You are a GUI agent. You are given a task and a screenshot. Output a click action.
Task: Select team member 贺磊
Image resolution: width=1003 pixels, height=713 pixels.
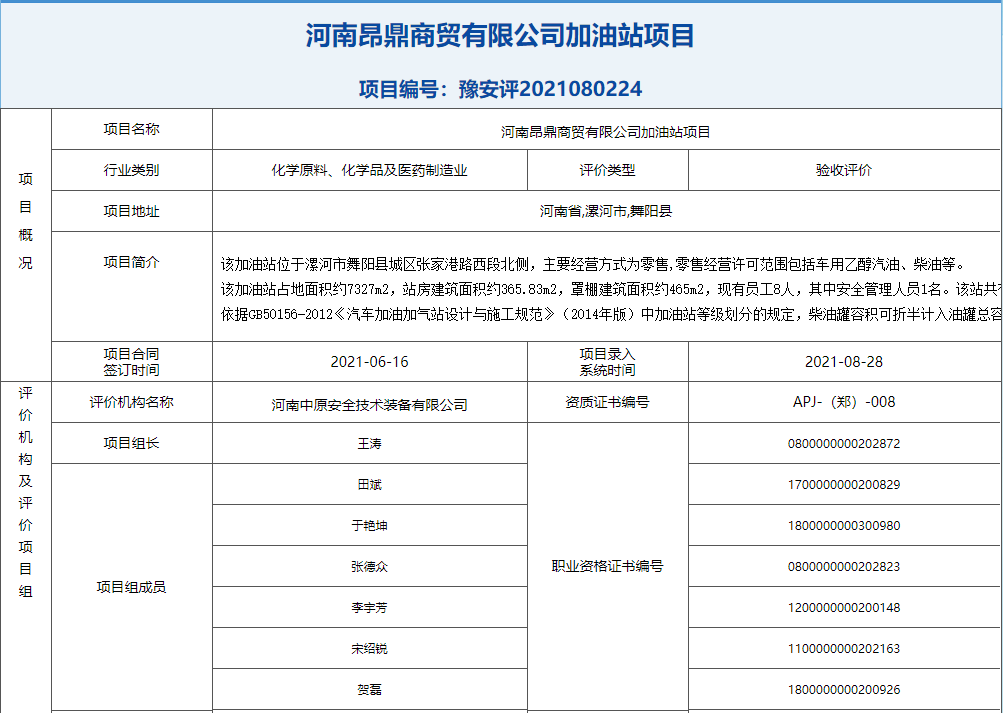click(x=369, y=689)
